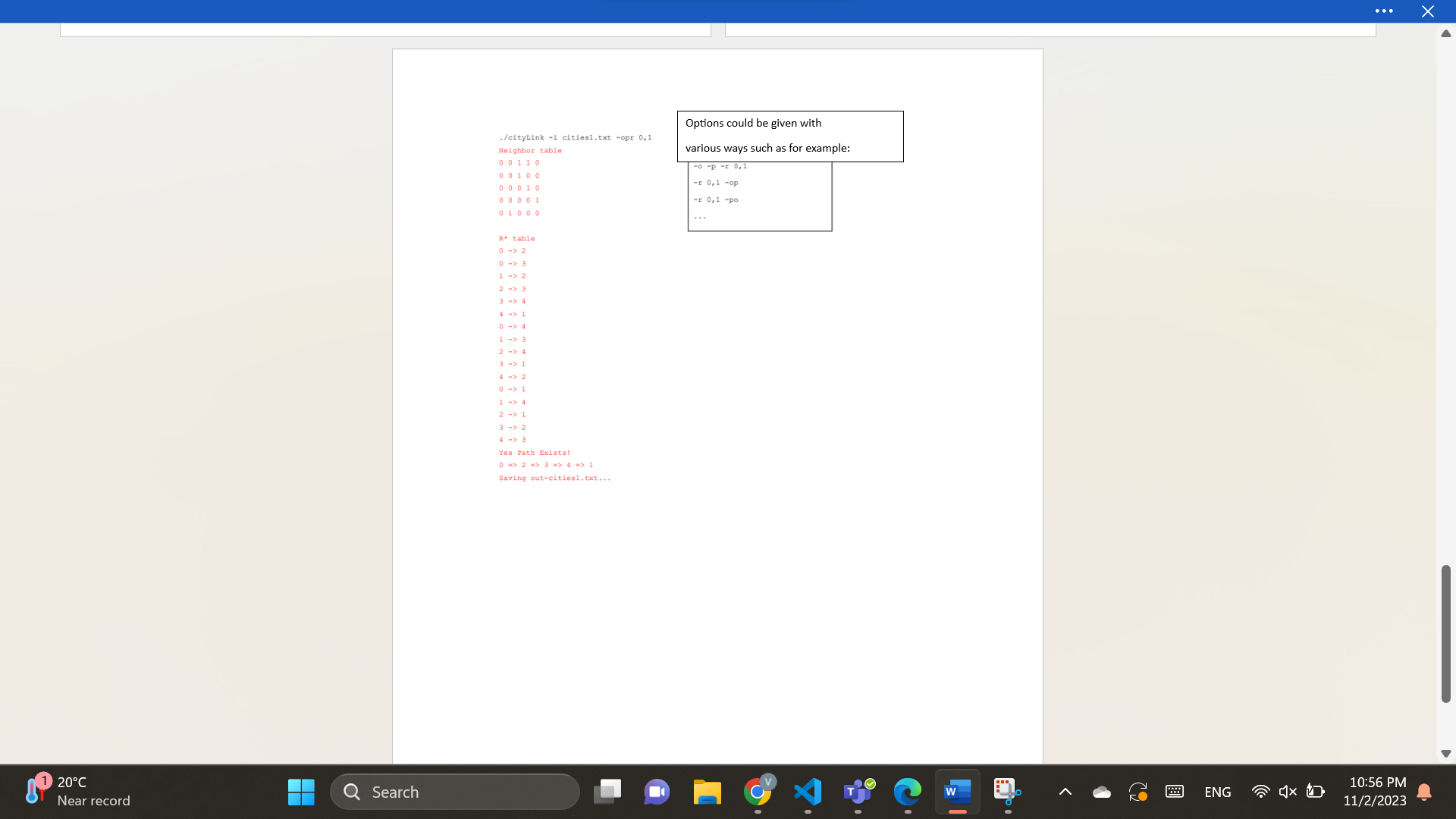Screen dimensions: 1456x819
Task: Open File Explorer from the taskbar
Action: pos(707,791)
